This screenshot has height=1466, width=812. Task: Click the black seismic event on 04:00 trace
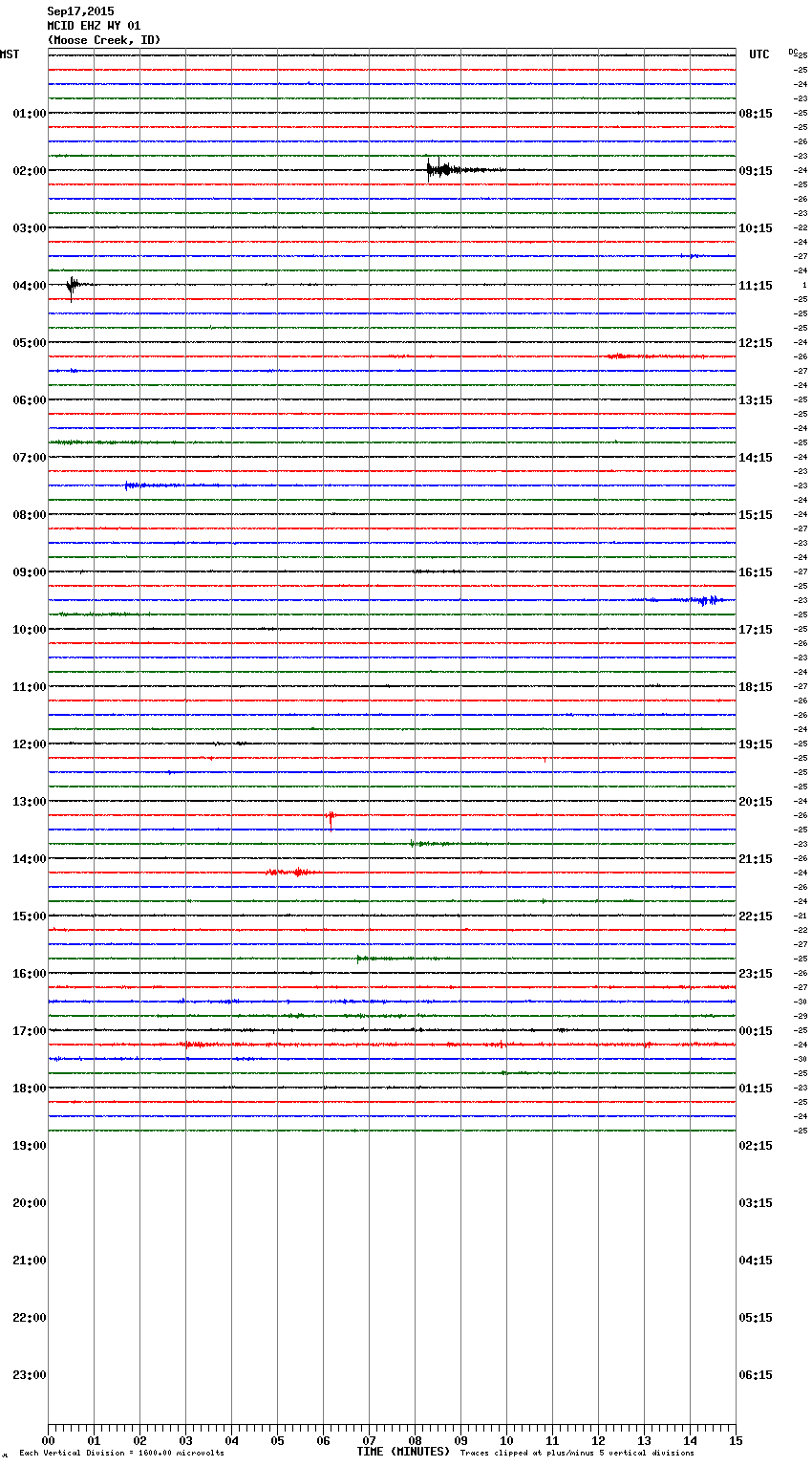point(73,285)
